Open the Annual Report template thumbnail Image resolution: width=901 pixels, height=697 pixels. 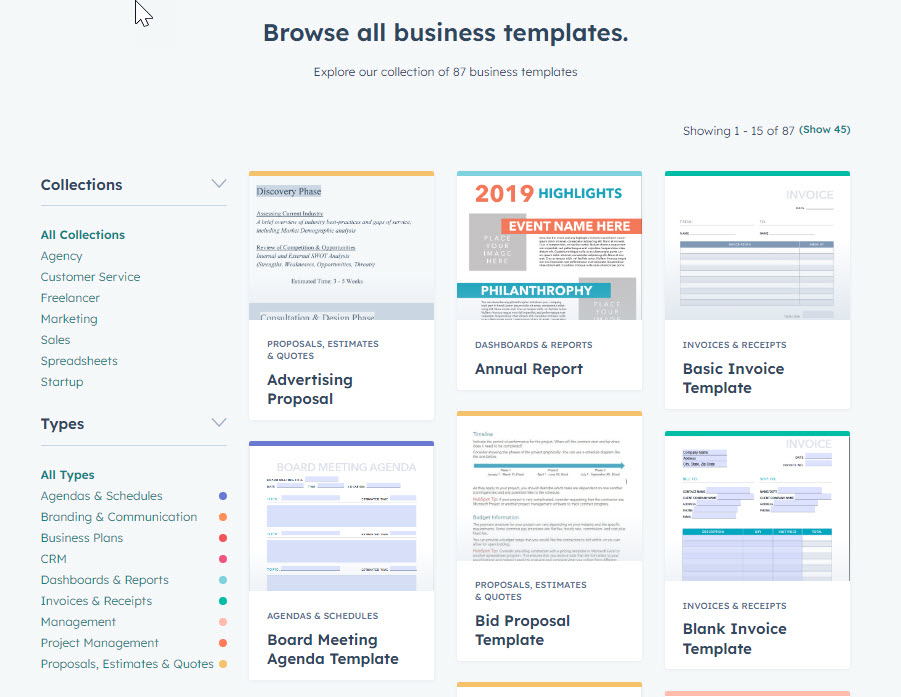click(549, 248)
